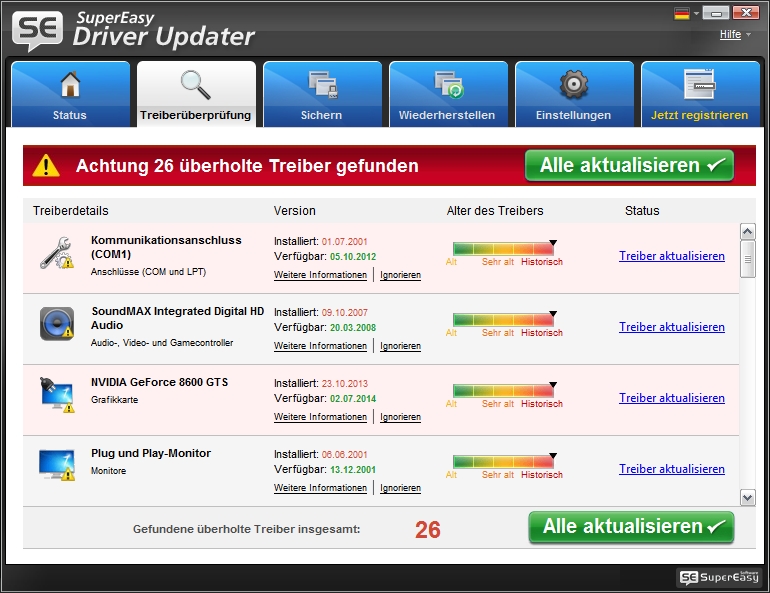The height and width of the screenshot is (593, 770).
Task: Click the red total count 26
Action: 428,530
